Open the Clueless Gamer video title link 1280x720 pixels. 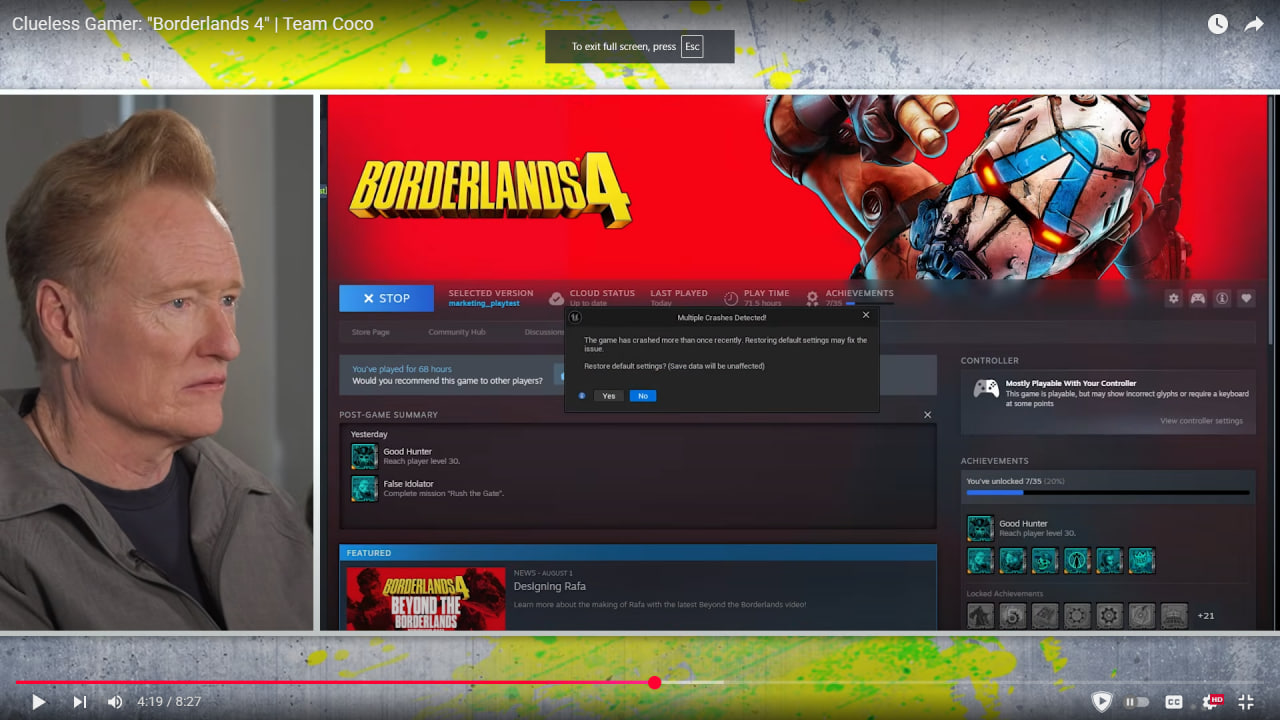click(x=193, y=24)
